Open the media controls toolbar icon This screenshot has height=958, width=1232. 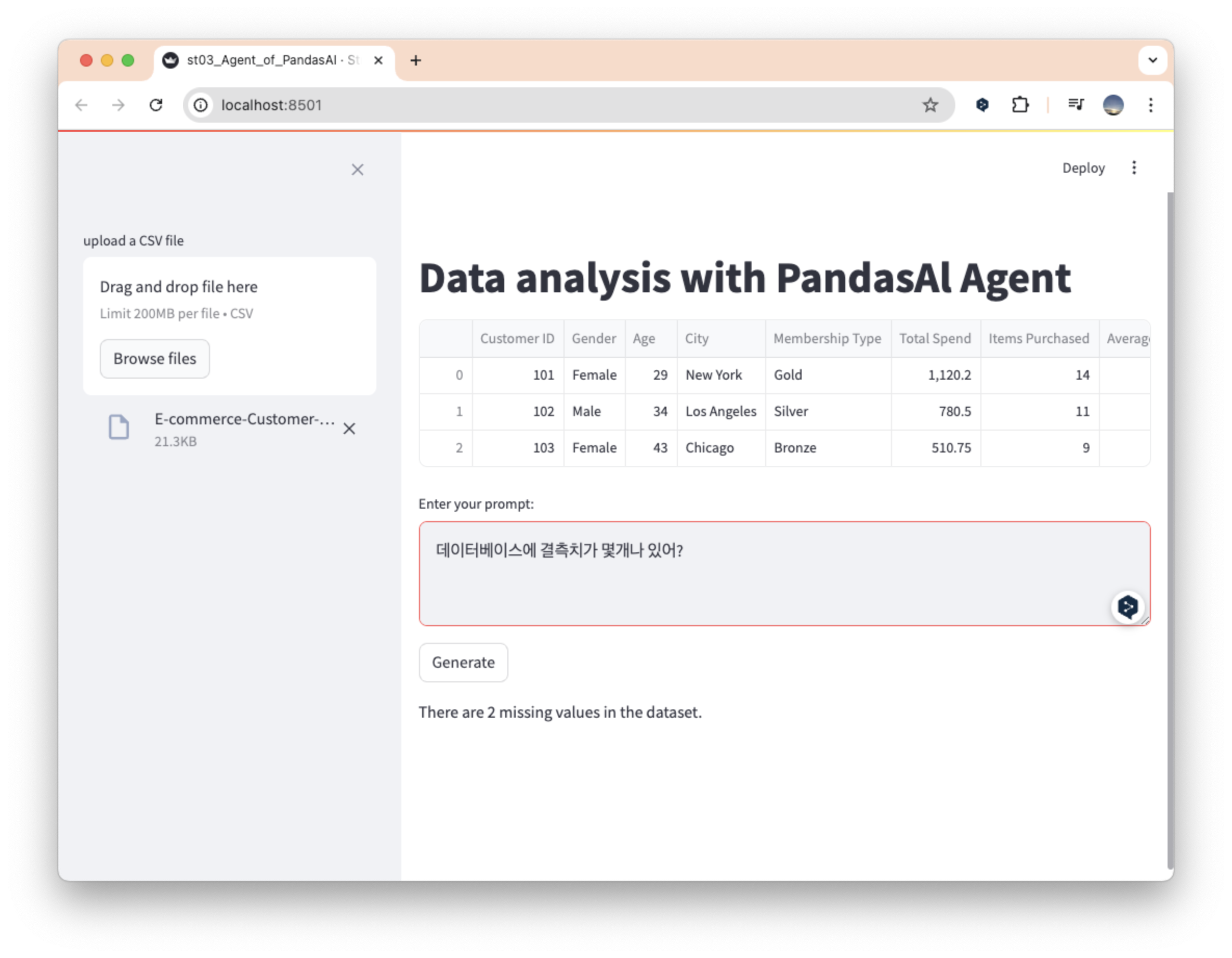1075,105
